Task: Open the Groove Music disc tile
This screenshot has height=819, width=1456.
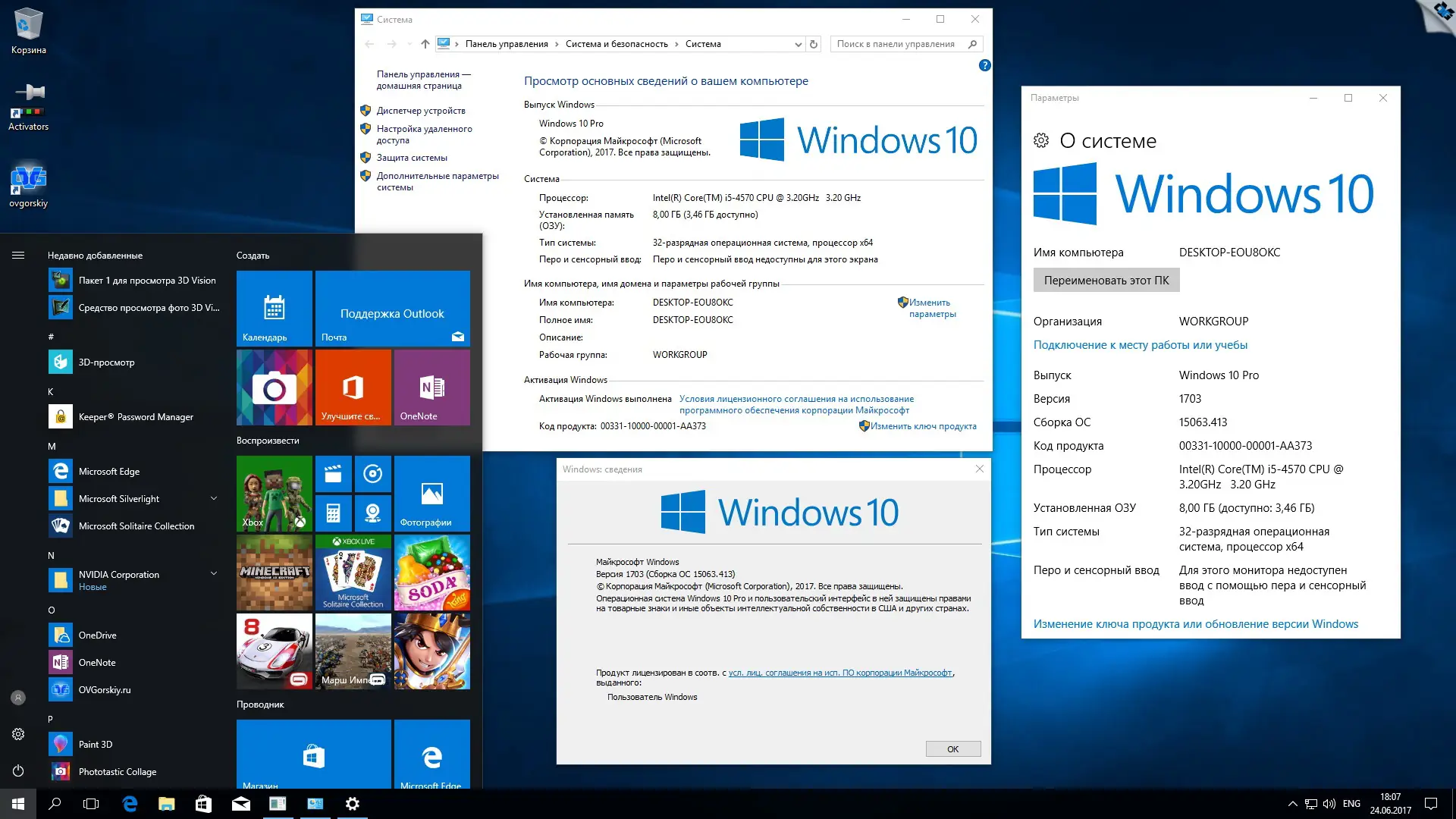Action: 372,474
